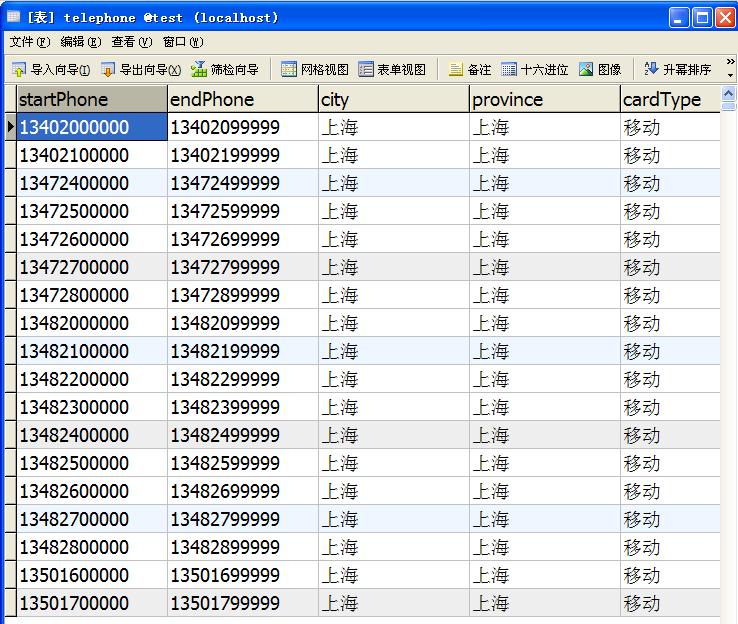The width and height of the screenshot is (738, 624).
Task: Show the 十六进位 hex viewer
Action: tap(535, 70)
